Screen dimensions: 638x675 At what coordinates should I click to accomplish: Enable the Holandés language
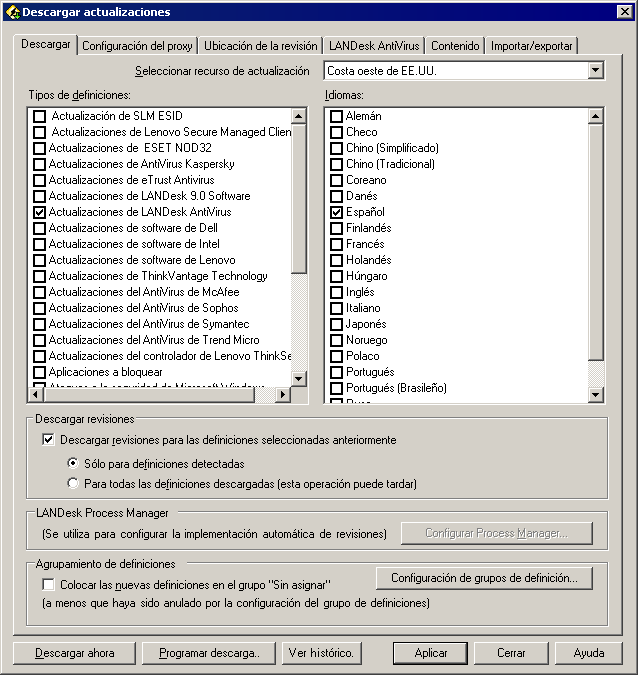pyautogui.click(x=336, y=260)
